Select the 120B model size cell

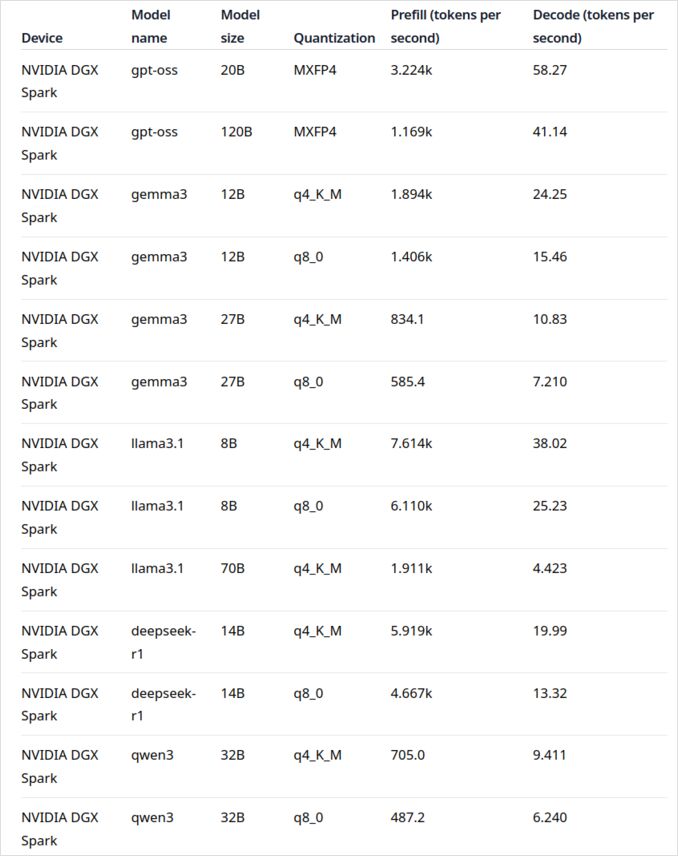point(237,132)
